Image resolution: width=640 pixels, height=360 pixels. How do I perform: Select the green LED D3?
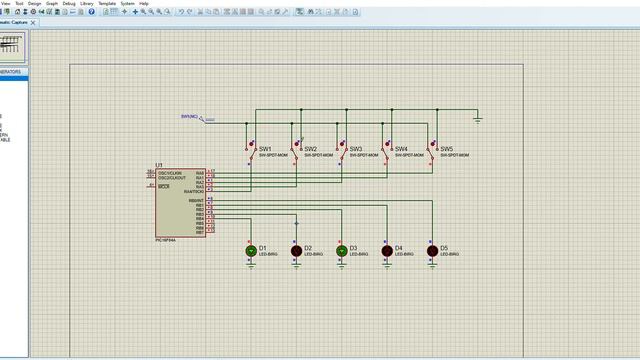tap(342, 251)
